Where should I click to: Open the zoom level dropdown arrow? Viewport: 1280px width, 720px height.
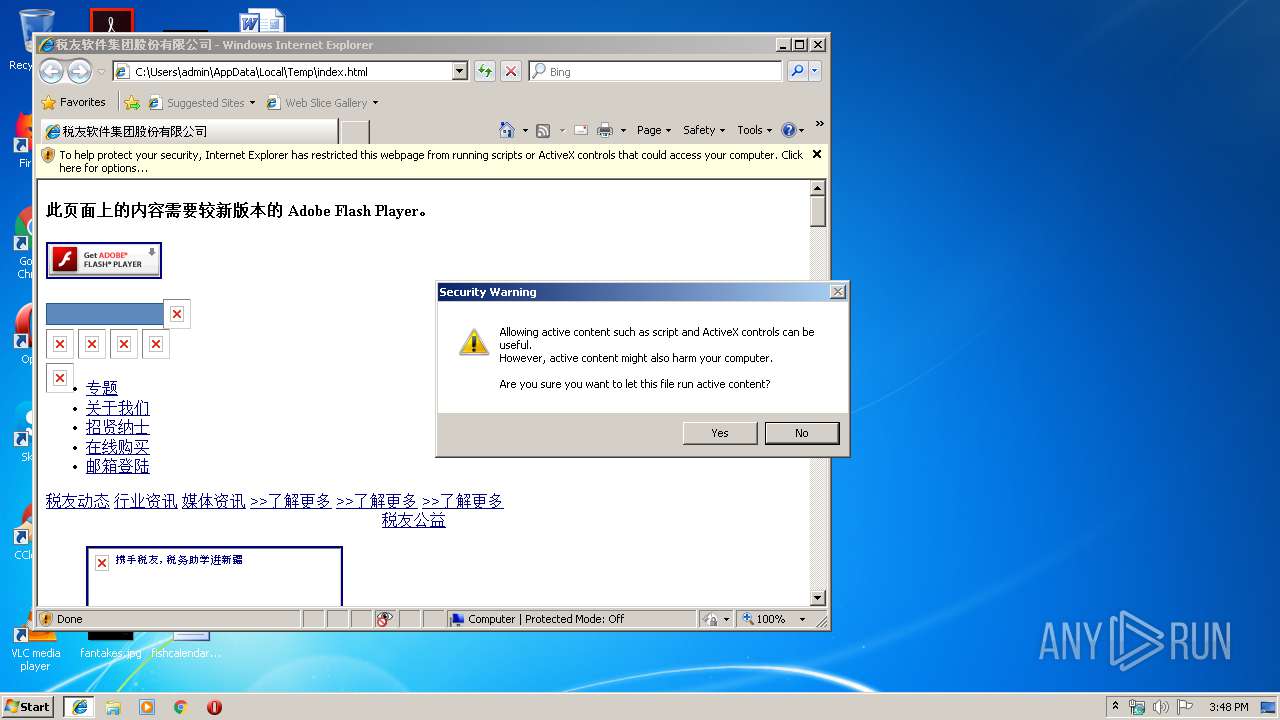802,619
